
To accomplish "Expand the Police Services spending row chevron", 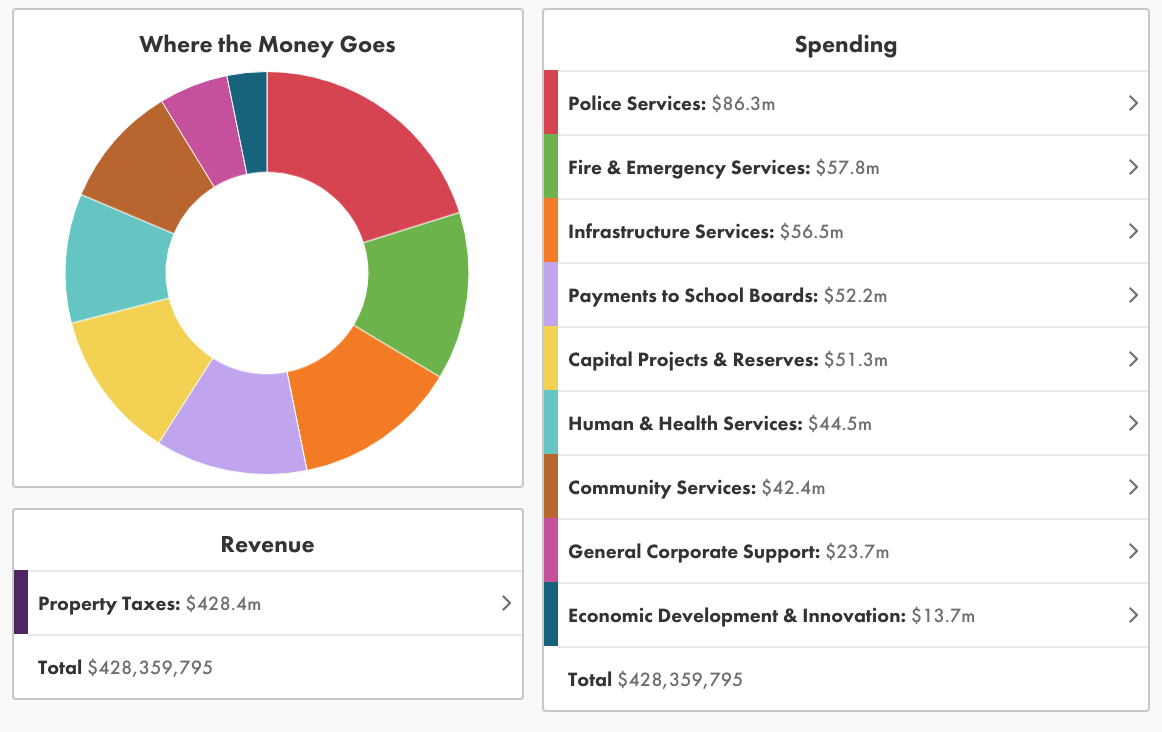I will [1133, 102].
